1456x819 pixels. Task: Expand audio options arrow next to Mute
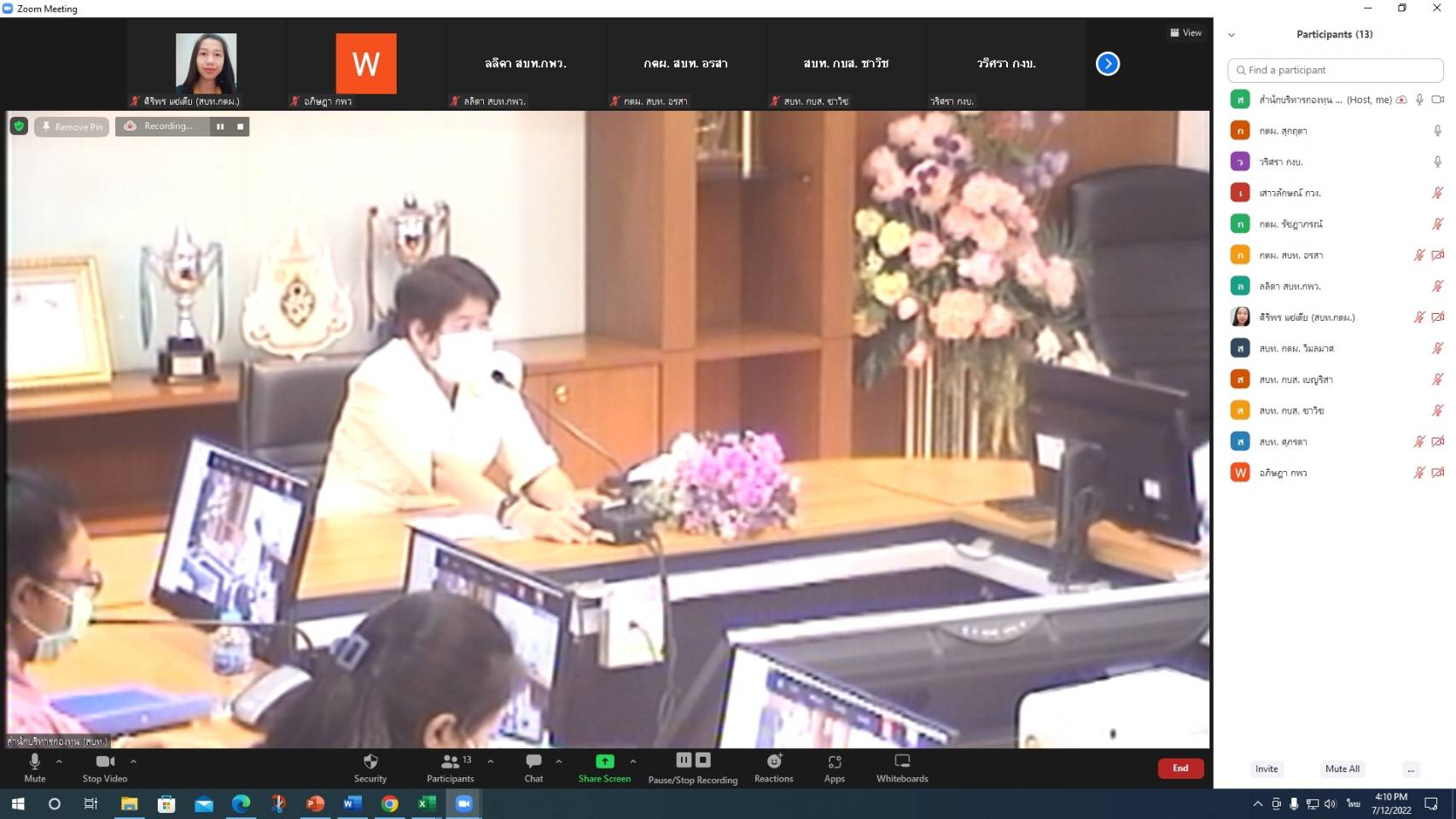pyautogui.click(x=59, y=761)
